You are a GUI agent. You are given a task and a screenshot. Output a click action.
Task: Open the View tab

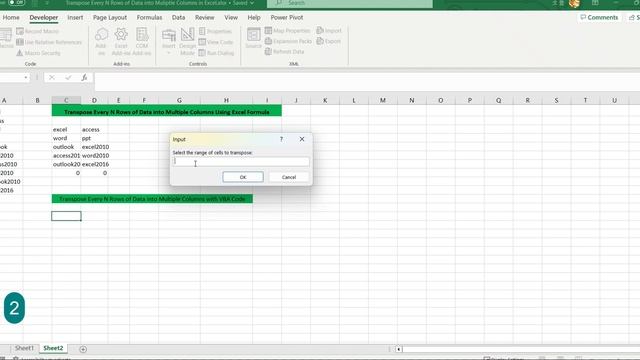point(231,18)
